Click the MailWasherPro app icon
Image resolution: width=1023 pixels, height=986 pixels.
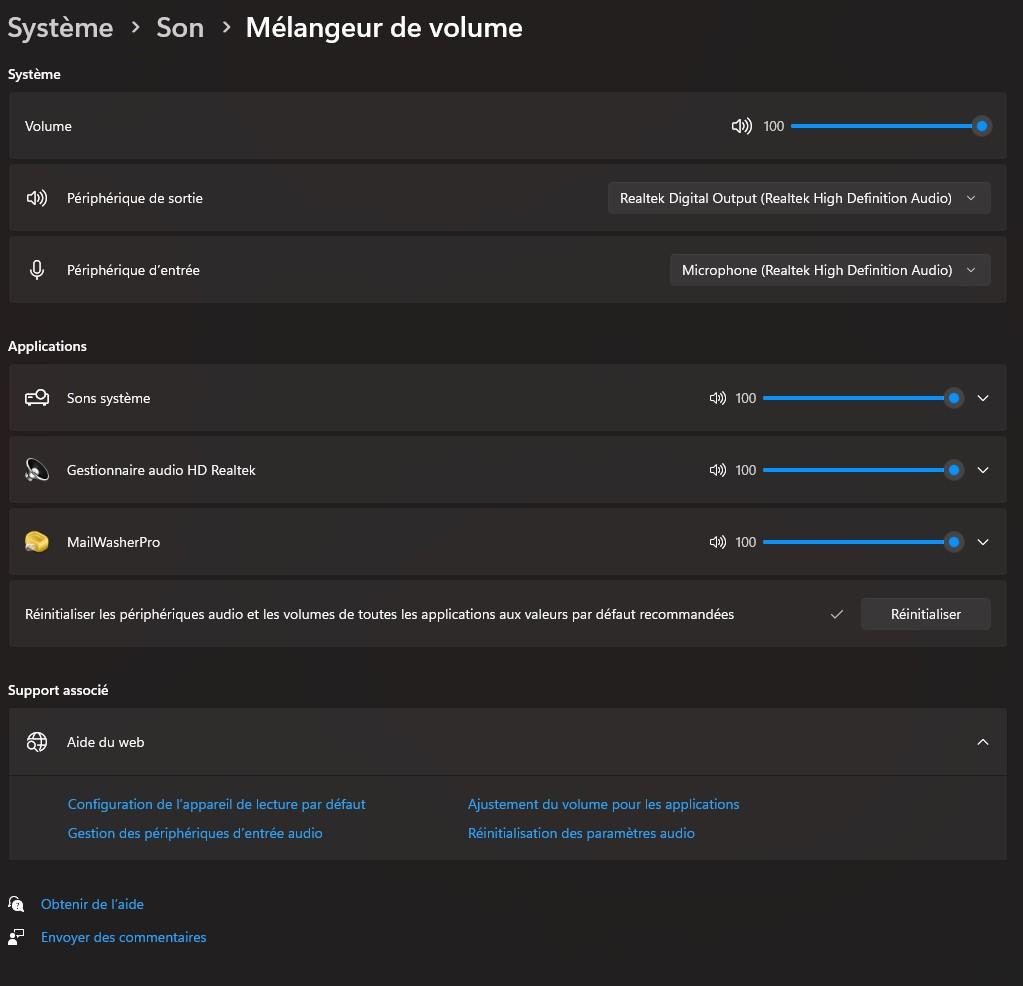37,542
